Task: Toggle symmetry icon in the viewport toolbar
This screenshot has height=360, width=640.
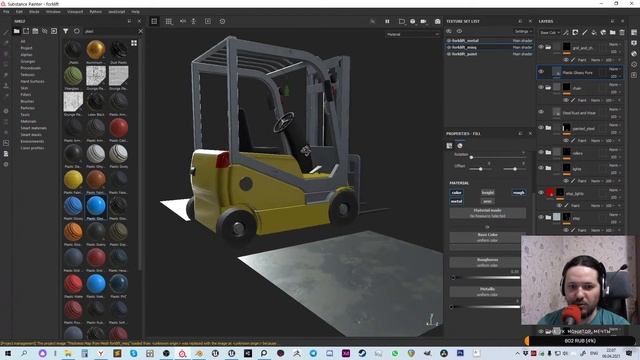Action: click(x=183, y=21)
